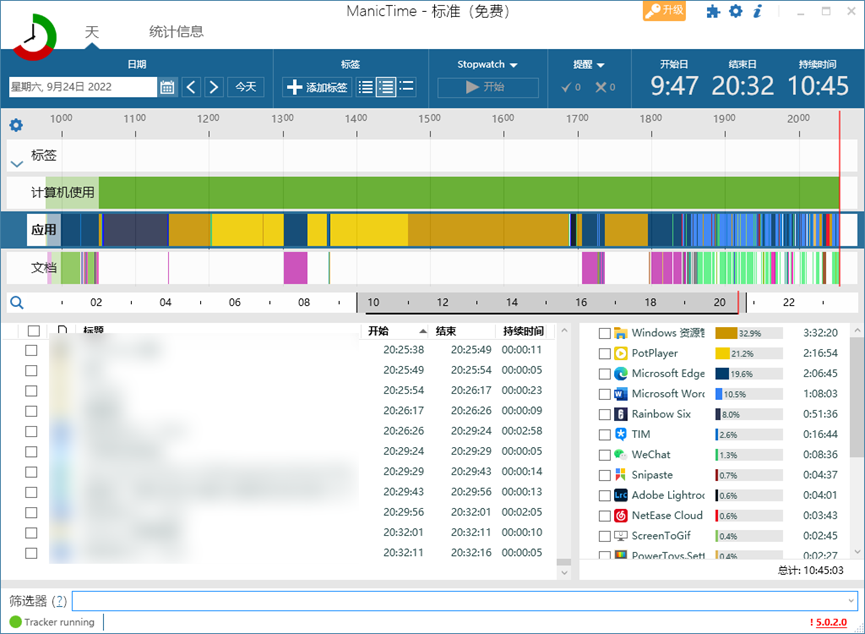Image resolution: width=865 pixels, height=634 pixels.
Task: Switch to the compact list view icon
Action: [x=366, y=87]
